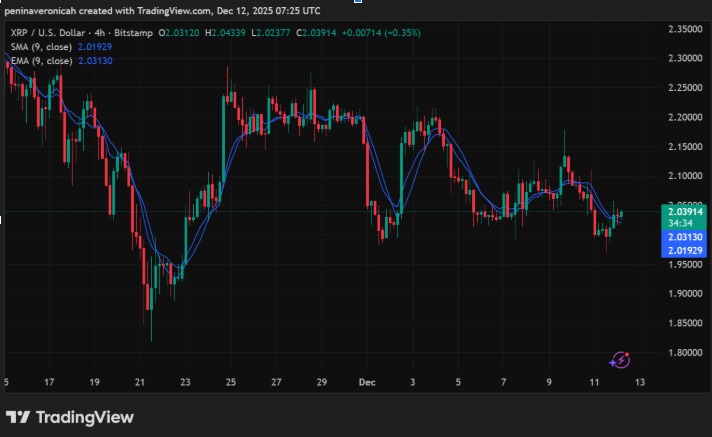The height and width of the screenshot is (437, 712).
Task: Click the blue EMA price tag 2.03130
Action: coord(685,237)
